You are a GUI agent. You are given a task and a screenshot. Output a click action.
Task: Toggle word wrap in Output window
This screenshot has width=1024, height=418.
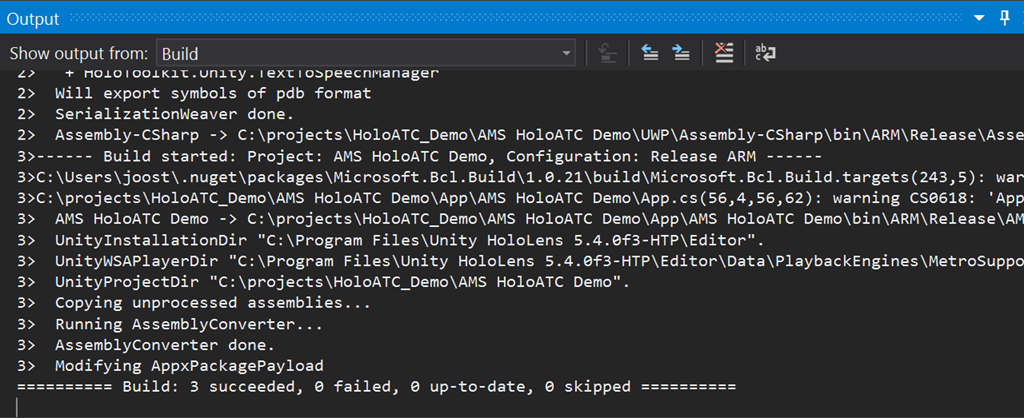click(765, 53)
